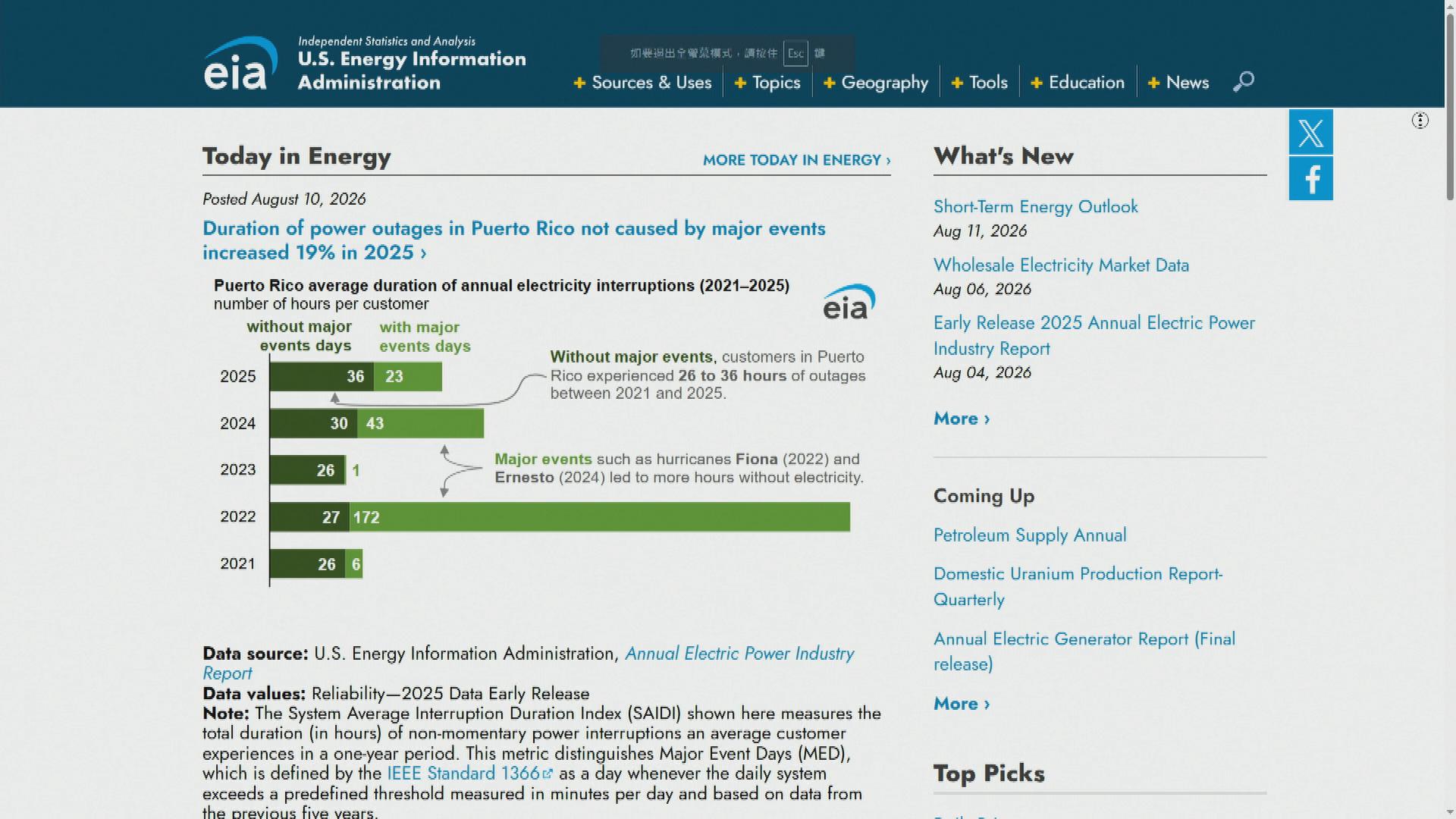Open Short-Term Energy Outlook link

pyautogui.click(x=1035, y=206)
